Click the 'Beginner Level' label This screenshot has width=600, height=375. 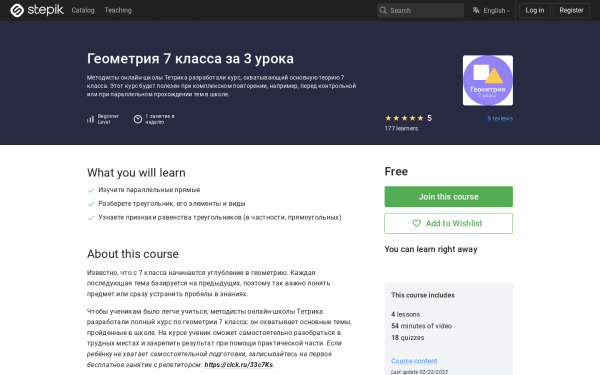(x=108, y=119)
